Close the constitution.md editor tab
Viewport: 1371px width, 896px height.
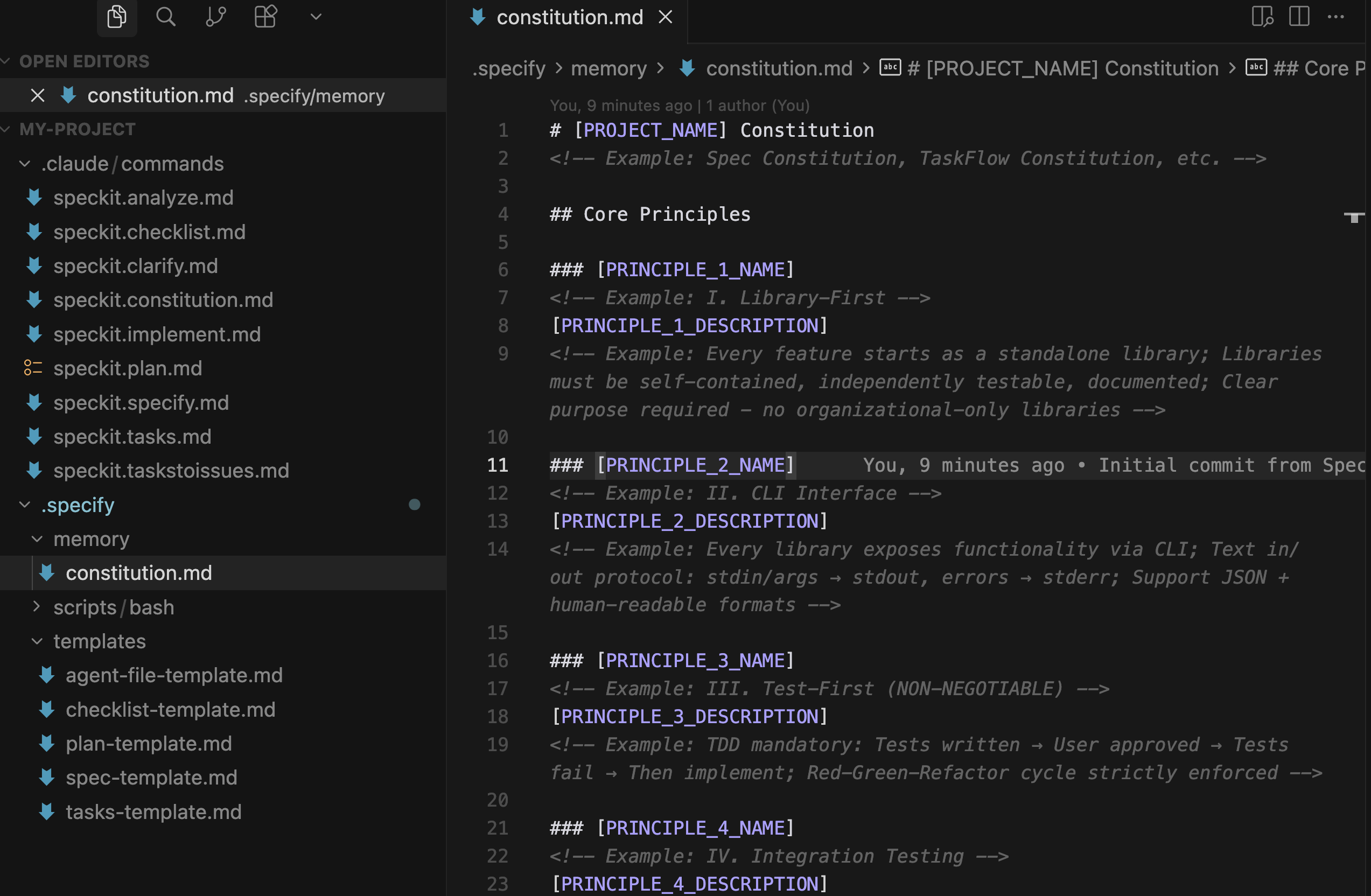click(666, 17)
